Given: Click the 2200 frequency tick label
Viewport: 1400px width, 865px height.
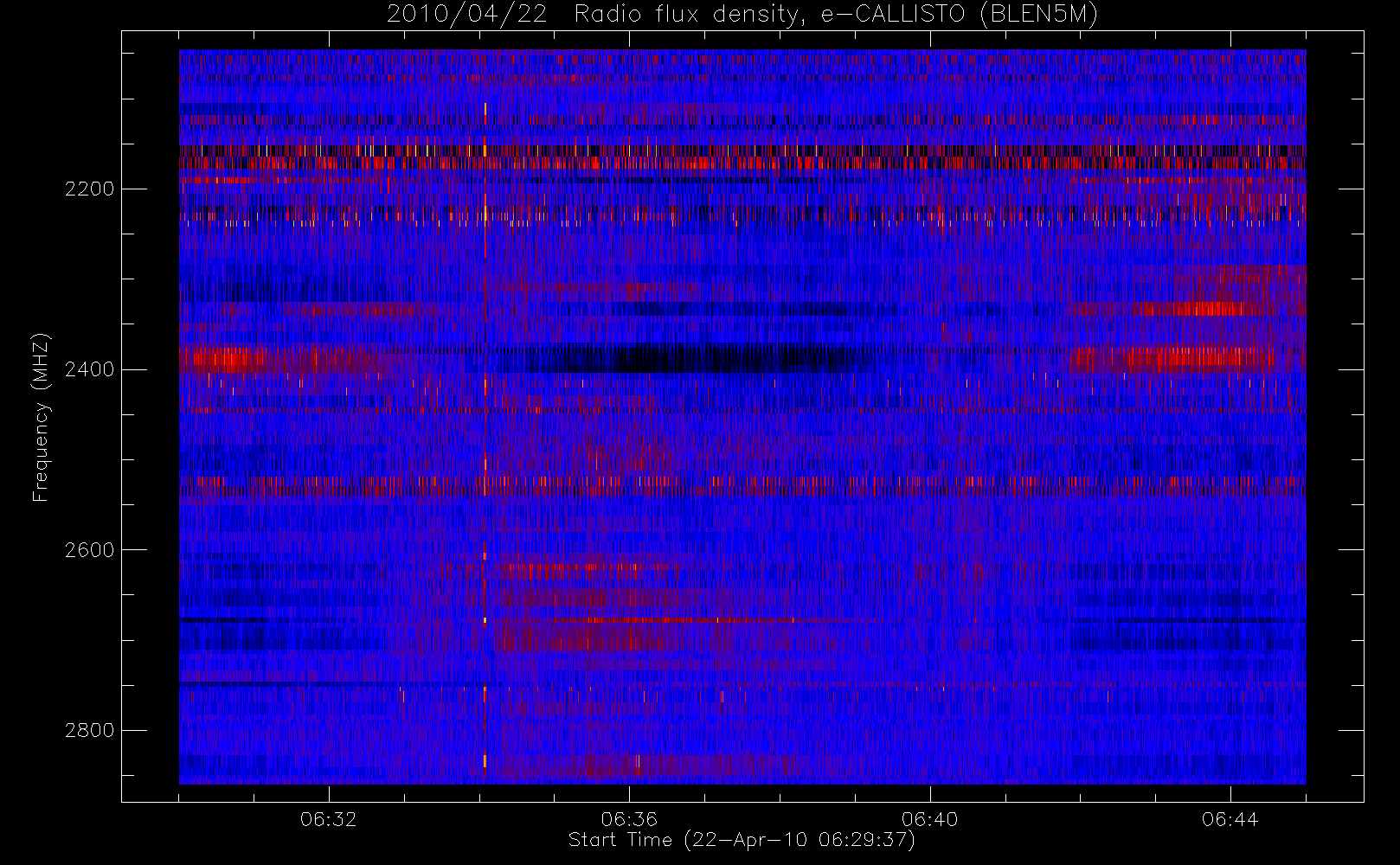Looking at the screenshot, I should [x=89, y=189].
